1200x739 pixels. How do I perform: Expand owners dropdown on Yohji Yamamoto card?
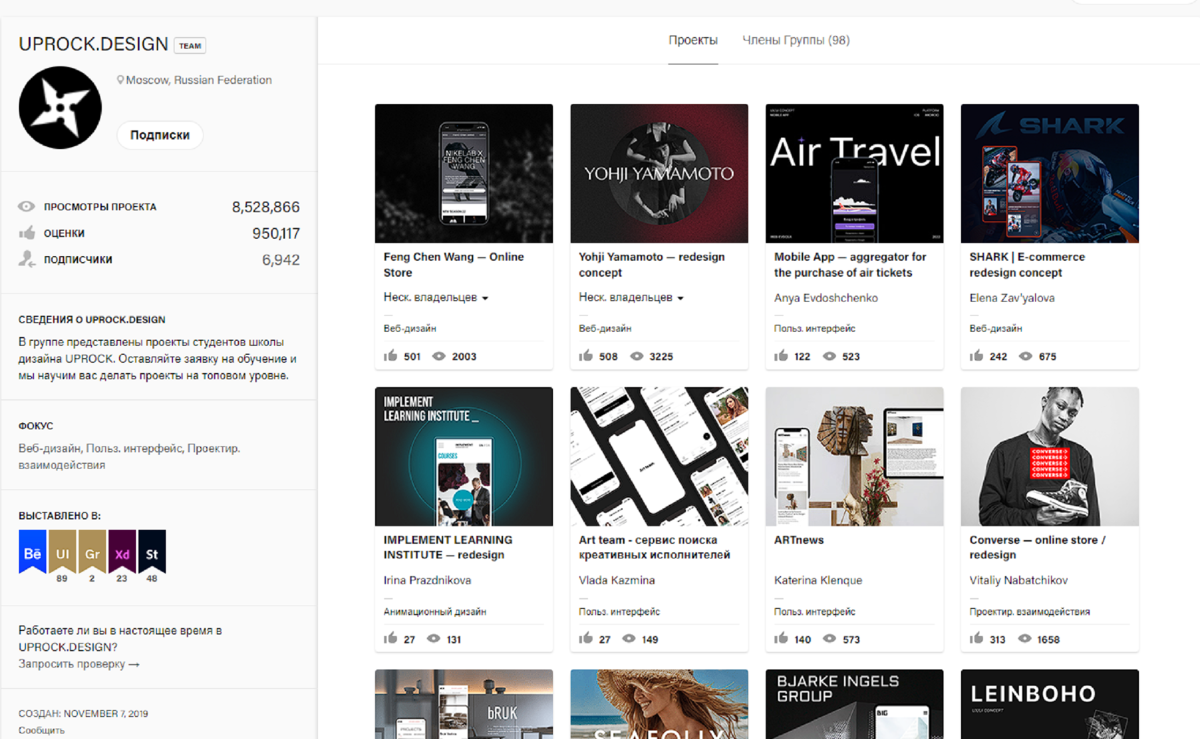coord(631,298)
